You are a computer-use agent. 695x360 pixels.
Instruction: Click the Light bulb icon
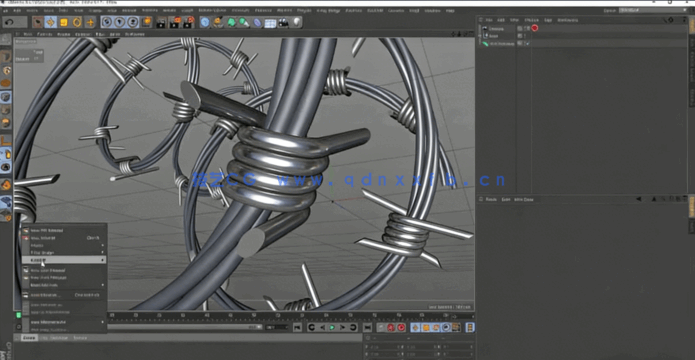pos(297,22)
